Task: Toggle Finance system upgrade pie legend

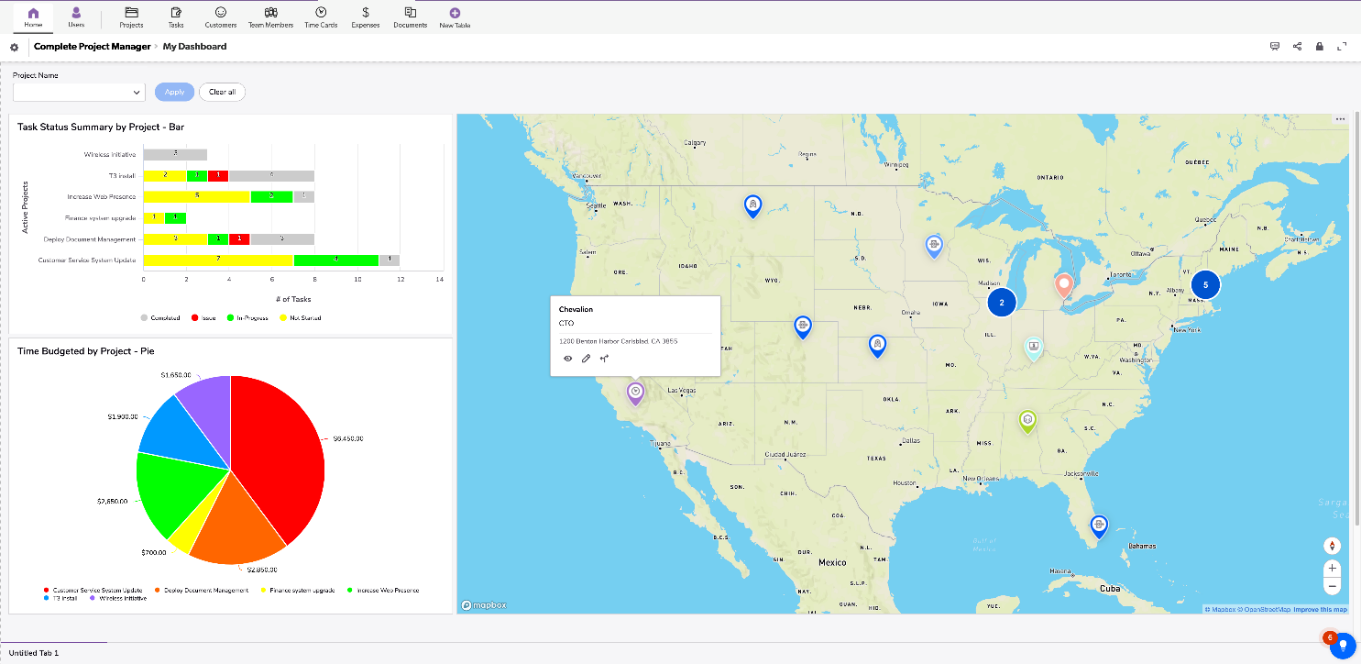Action: 298,591
